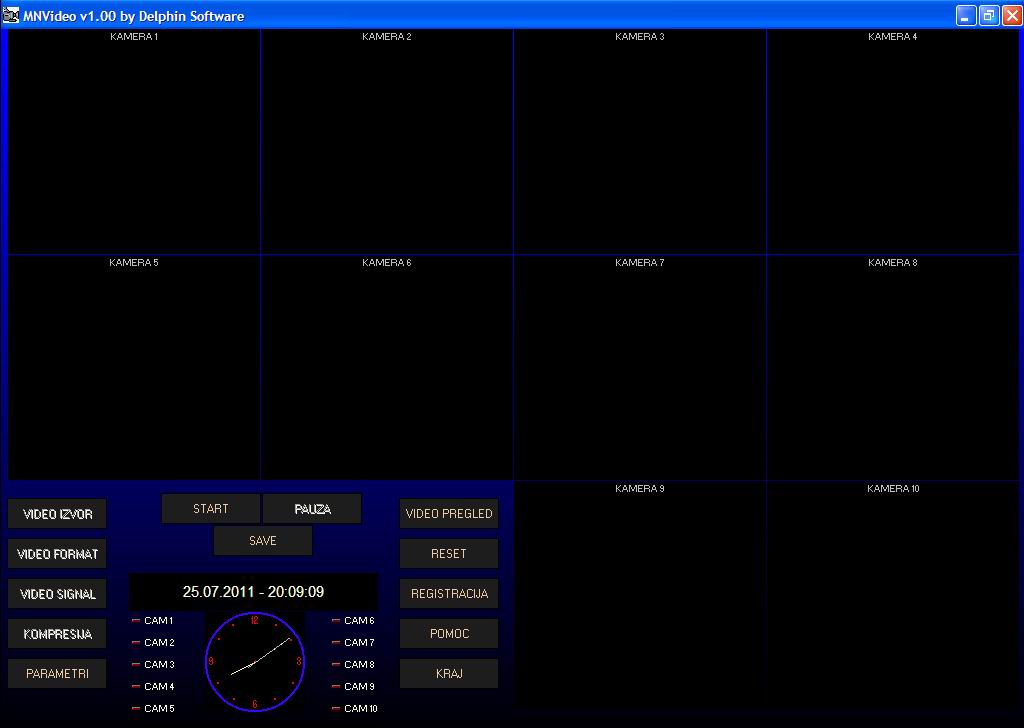Close the MNVideo window
1024x728 pixels.
click(1012, 16)
